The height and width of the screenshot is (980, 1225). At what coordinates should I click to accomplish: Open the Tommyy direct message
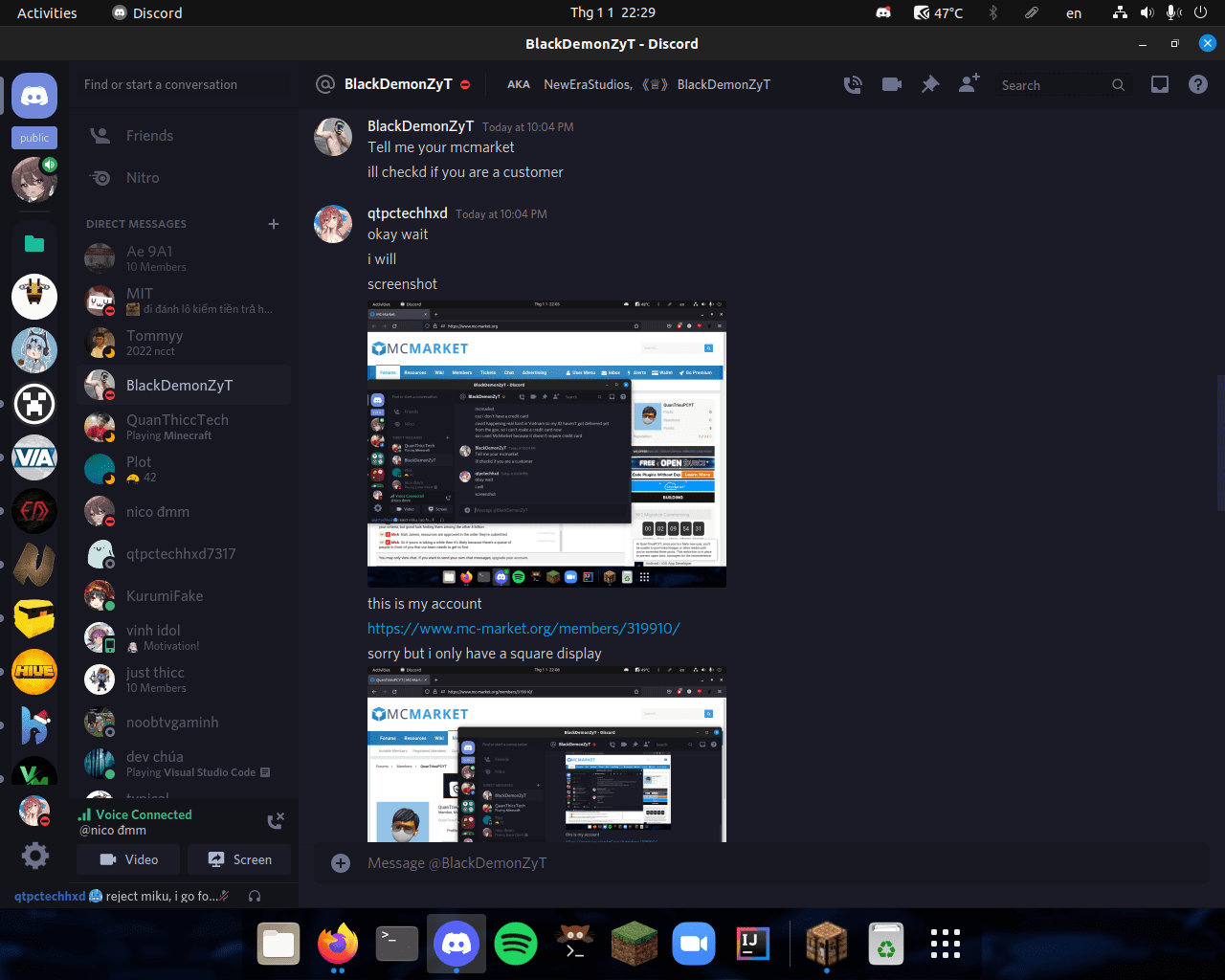(x=184, y=343)
